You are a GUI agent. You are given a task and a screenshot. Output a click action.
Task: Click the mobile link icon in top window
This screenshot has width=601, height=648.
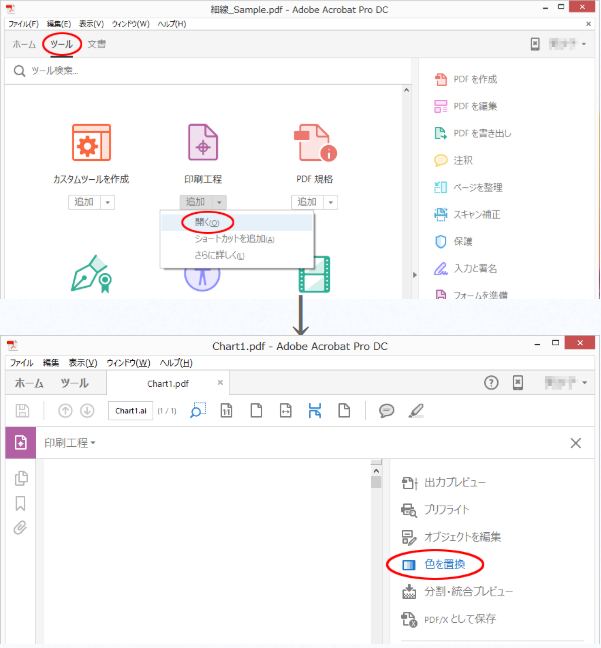click(x=535, y=44)
